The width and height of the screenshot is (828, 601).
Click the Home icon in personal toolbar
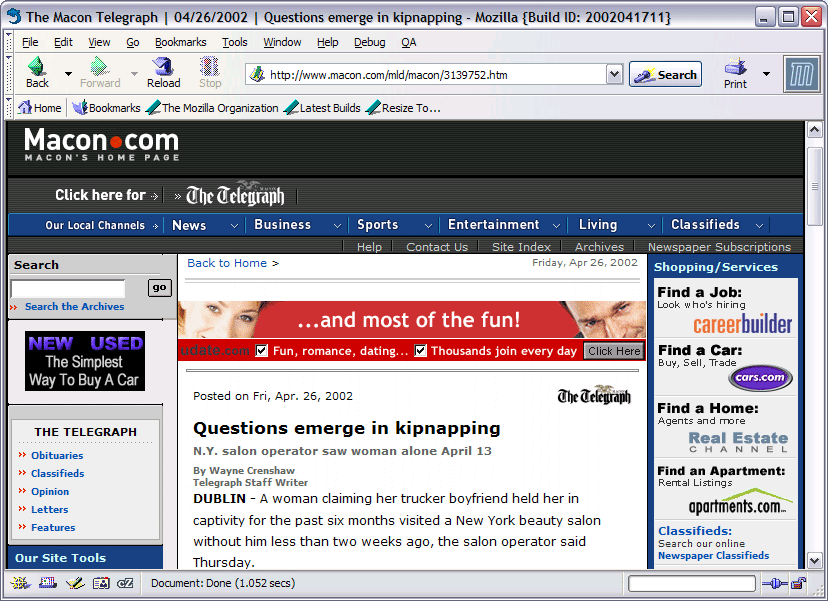25,108
